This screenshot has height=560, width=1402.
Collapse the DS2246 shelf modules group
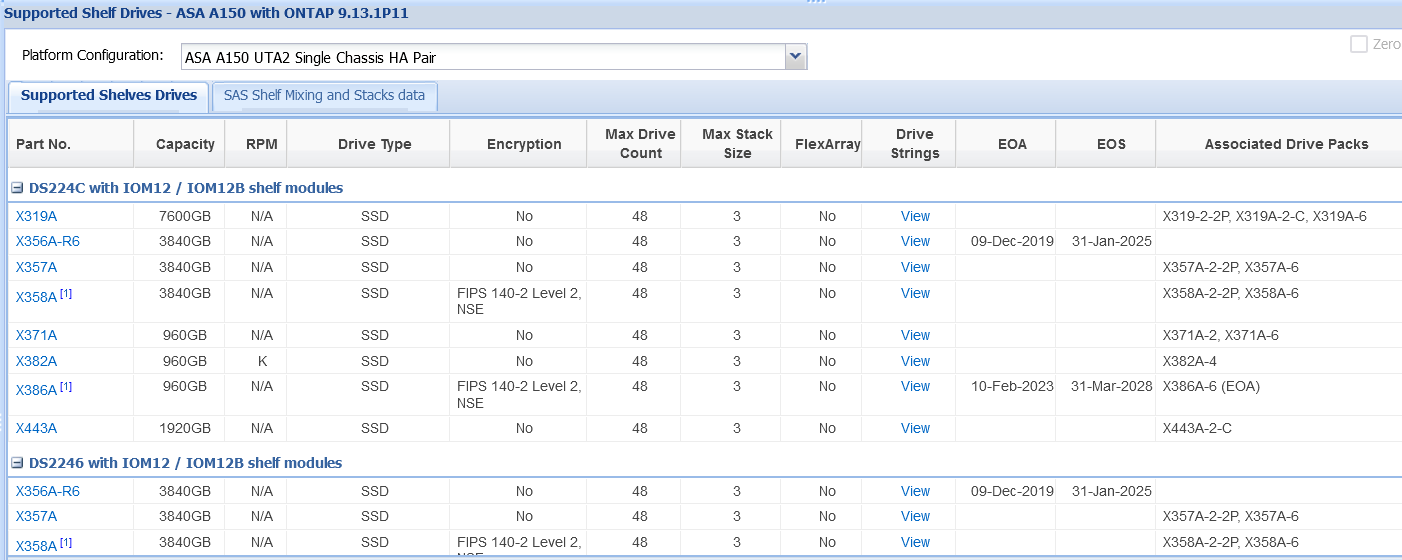click(x=18, y=463)
